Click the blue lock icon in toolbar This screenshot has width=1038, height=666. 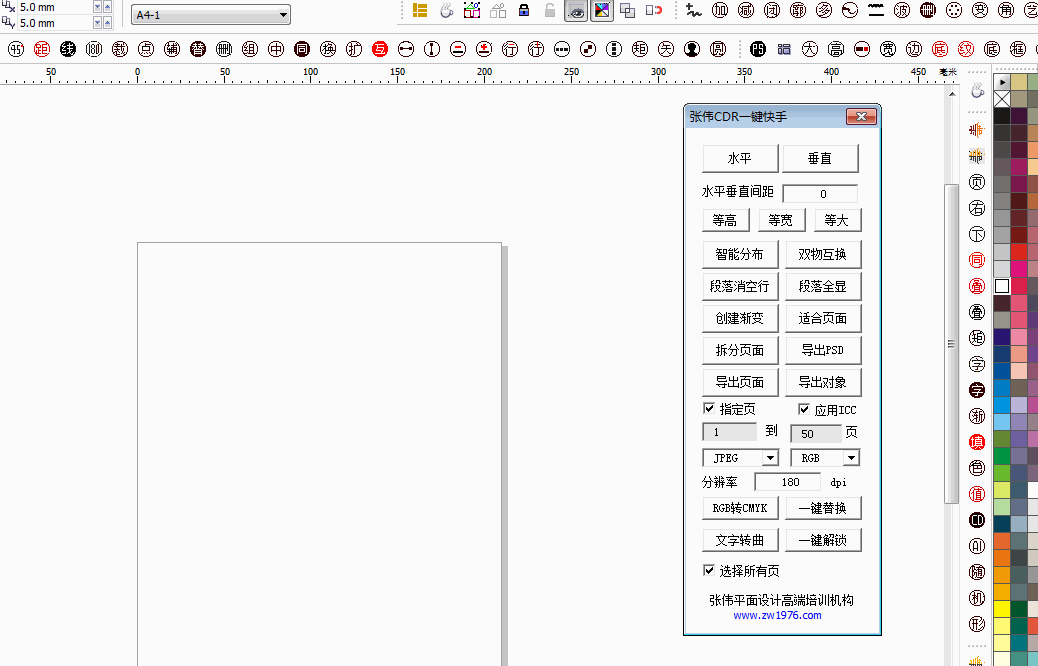(524, 11)
